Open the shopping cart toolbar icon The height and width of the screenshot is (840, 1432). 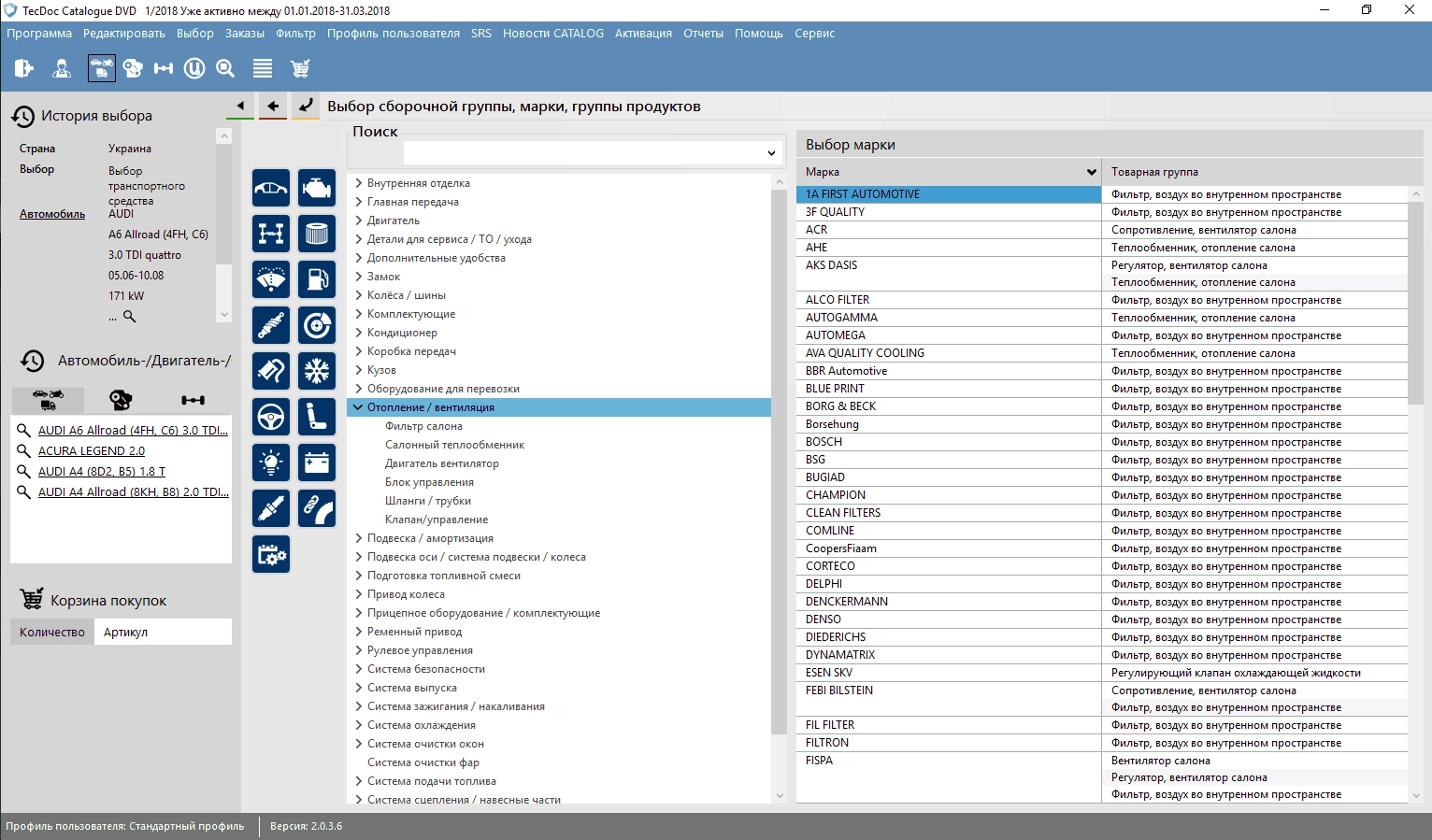300,68
